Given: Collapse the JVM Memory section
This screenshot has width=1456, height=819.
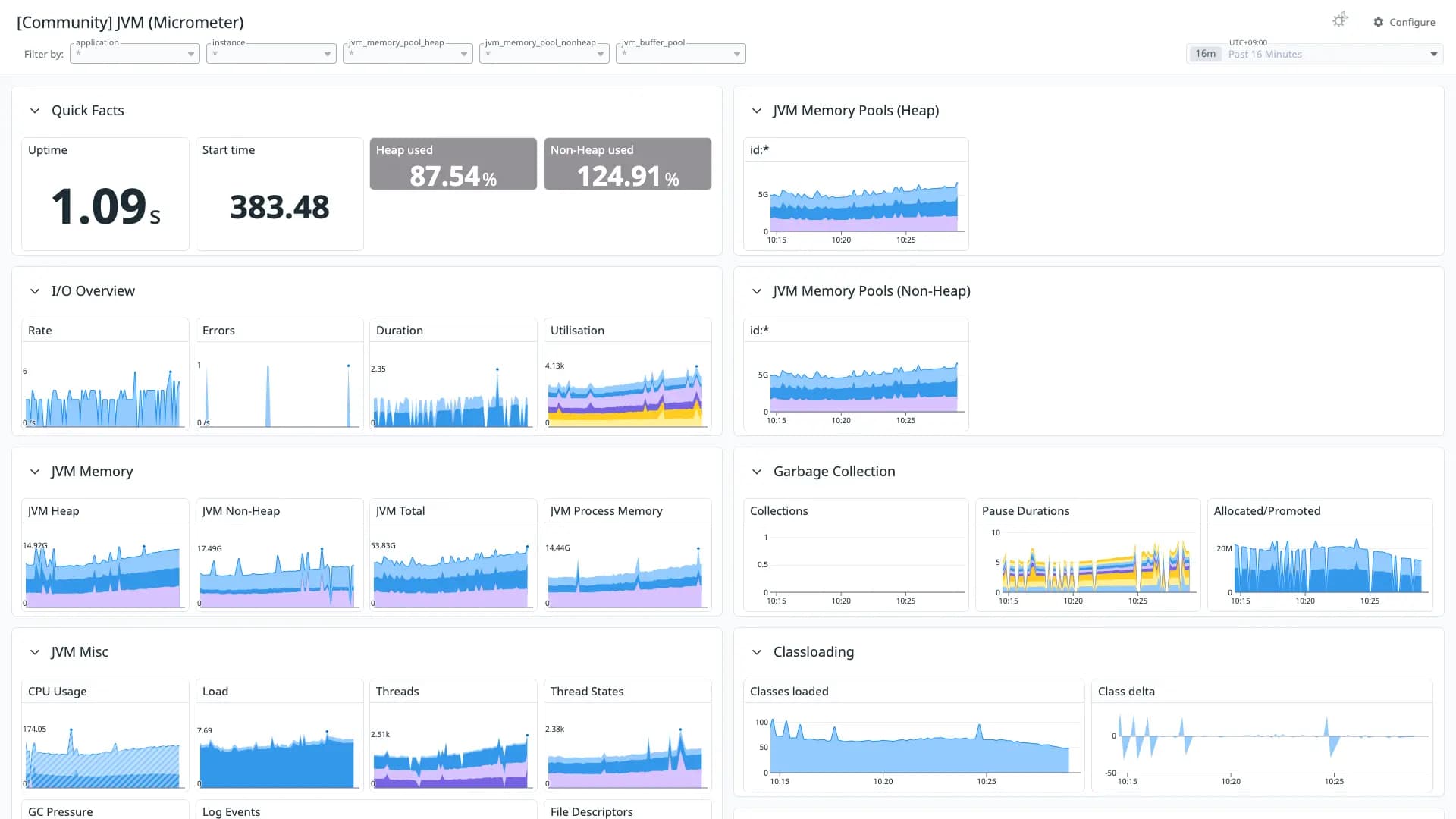Looking at the screenshot, I should point(35,472).
